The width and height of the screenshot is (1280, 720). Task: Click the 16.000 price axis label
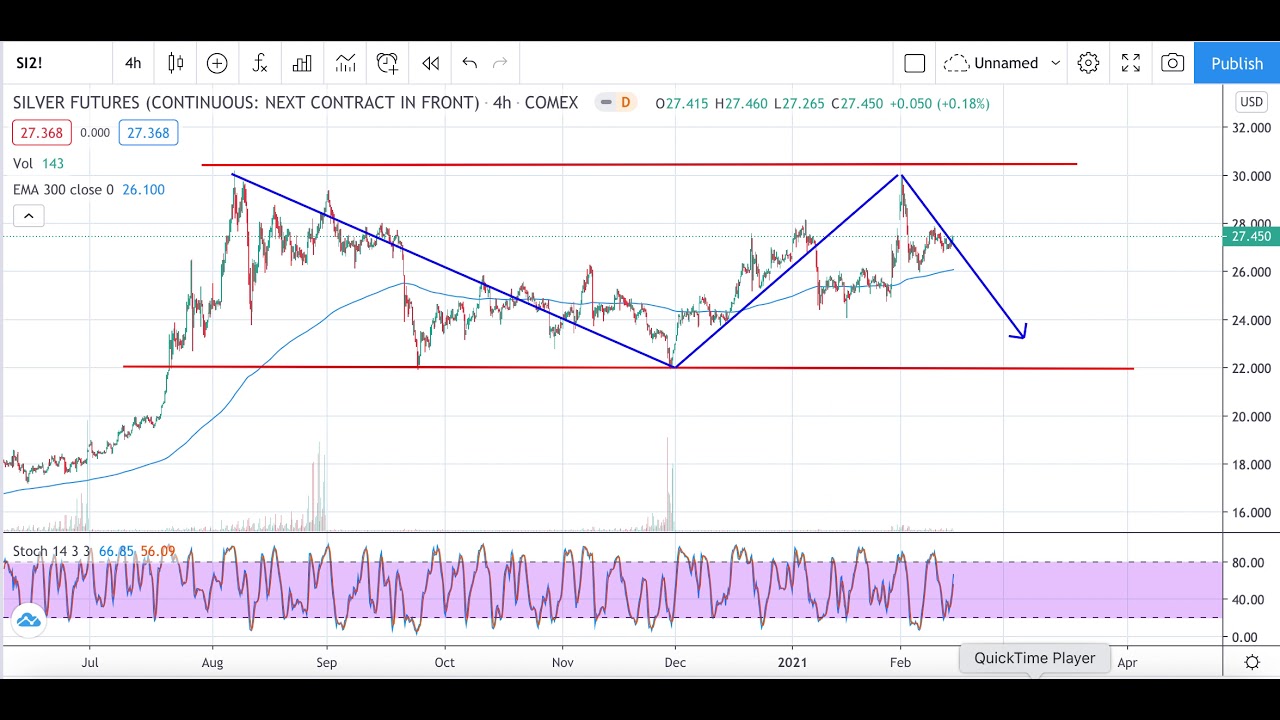[x=1251, y=513]
